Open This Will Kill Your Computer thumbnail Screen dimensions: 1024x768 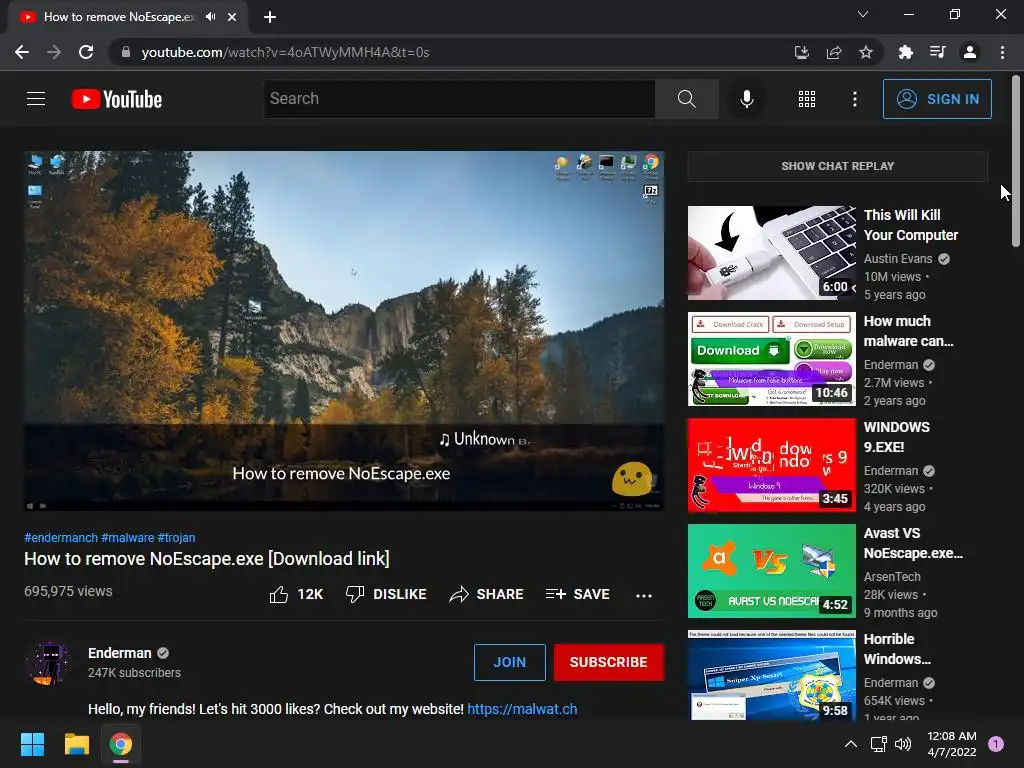click(771, 253)
